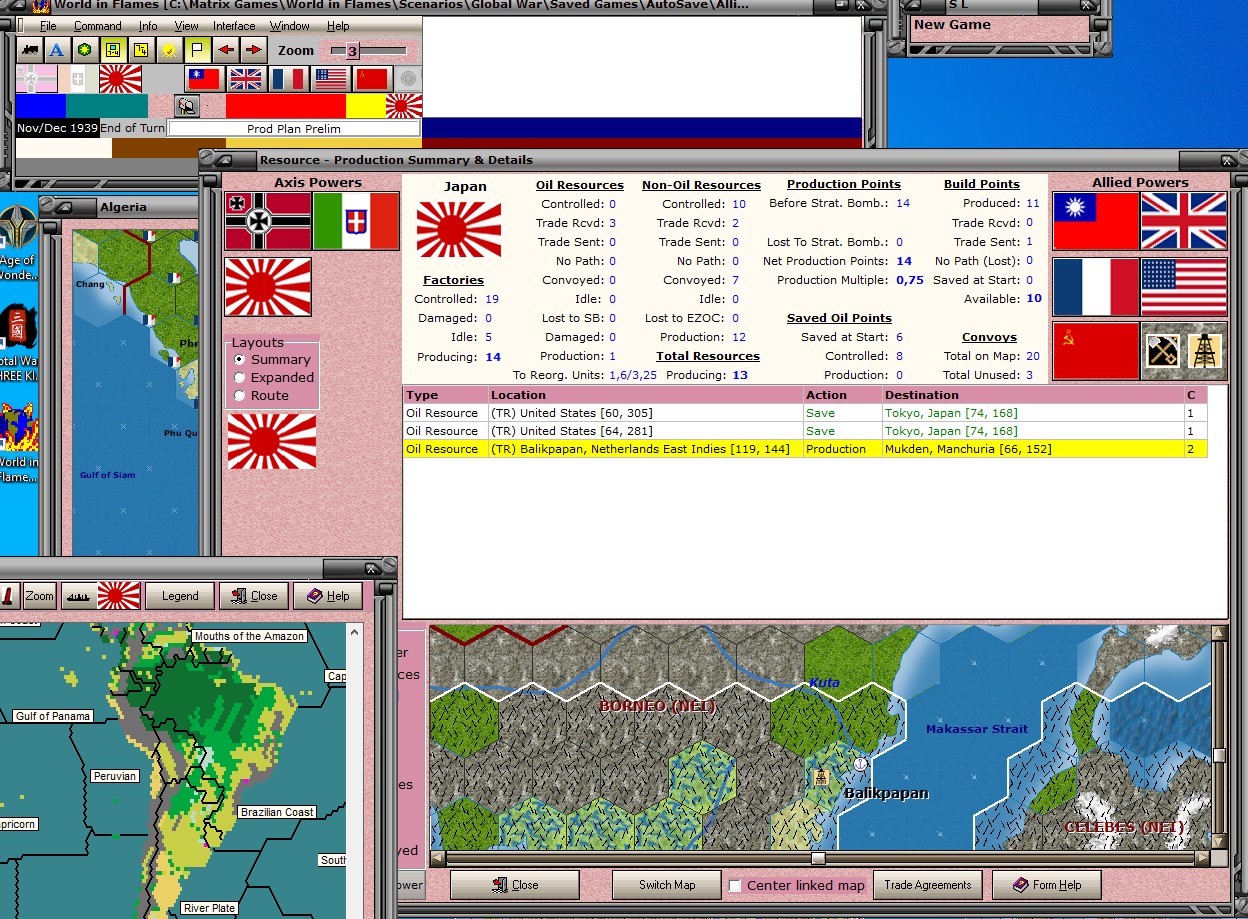Click the Japan flag below Layouts panel
This screenshot has height=919, width=1248.
coord(272,441)
